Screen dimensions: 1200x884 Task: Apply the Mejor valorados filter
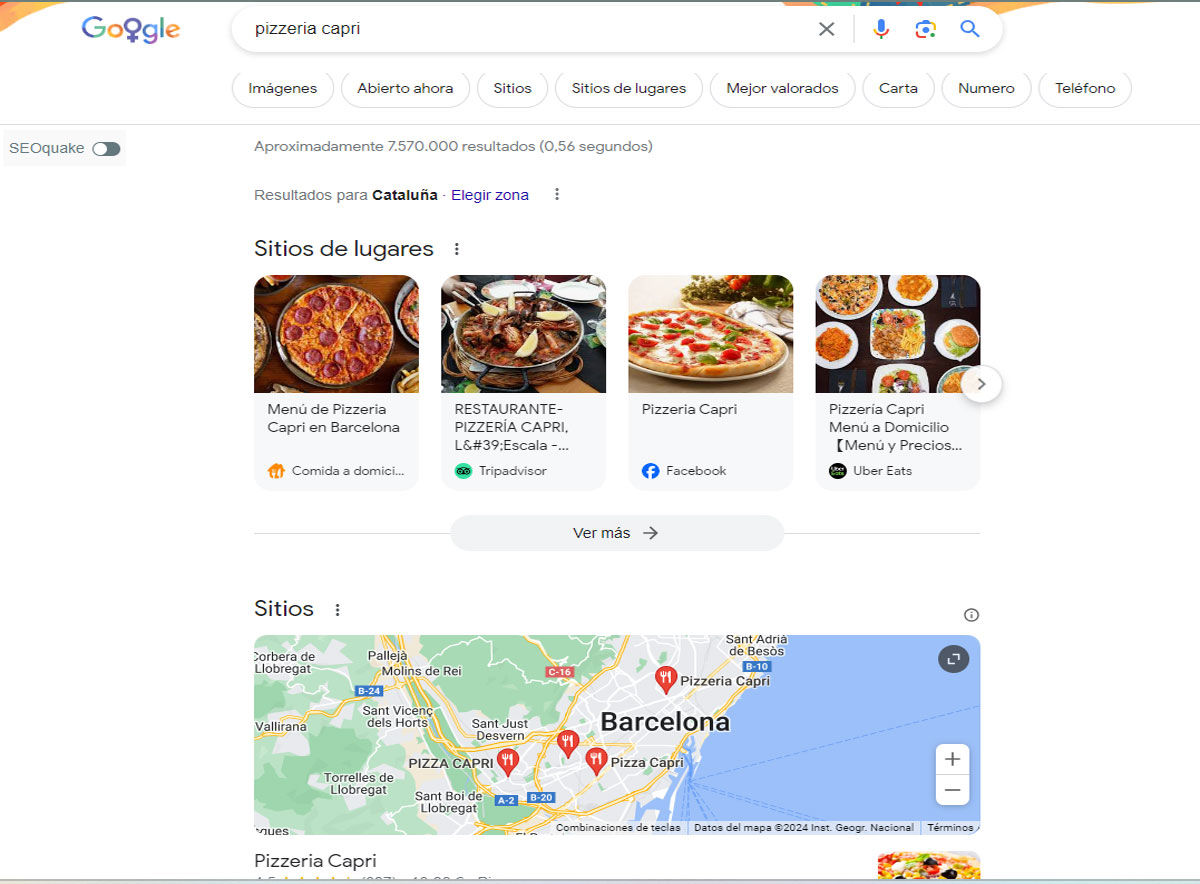[782, 88]
